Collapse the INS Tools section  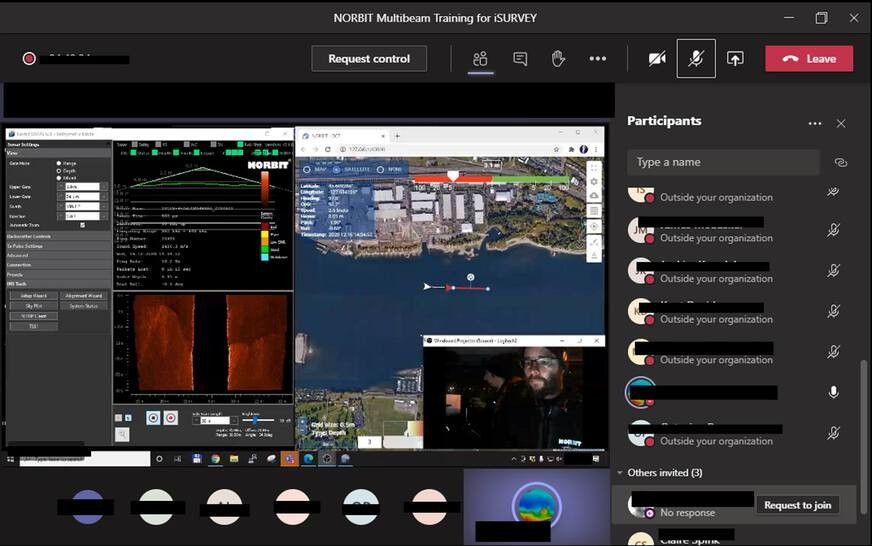click(x=58, y=284)
